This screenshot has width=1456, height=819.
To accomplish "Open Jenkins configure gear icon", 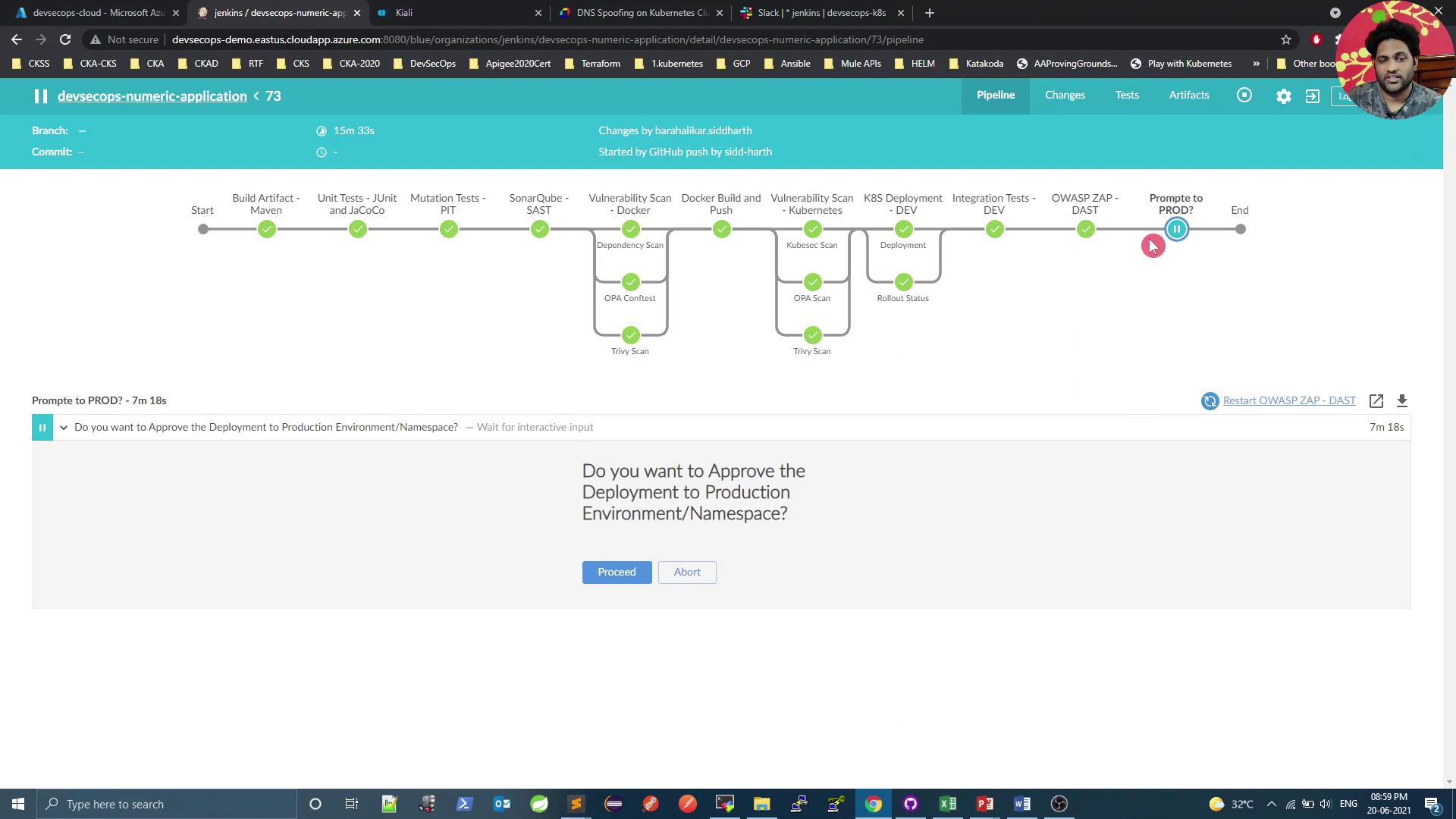I will click(1283, 96).
